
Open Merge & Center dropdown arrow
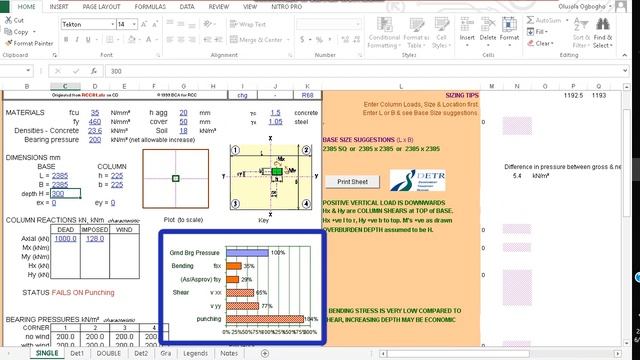point(288,40)
